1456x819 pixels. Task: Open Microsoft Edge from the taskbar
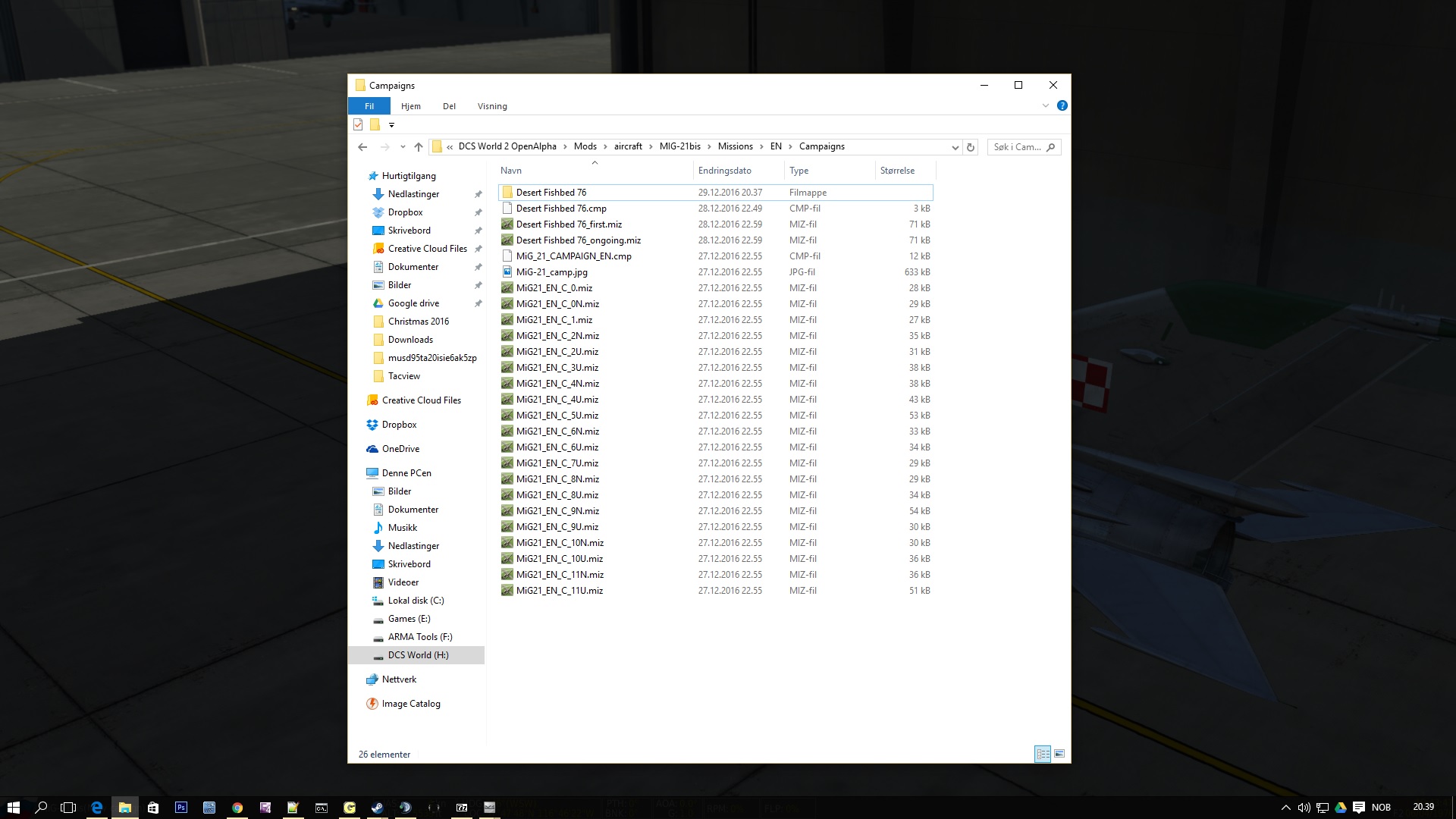tap(97, 808)
